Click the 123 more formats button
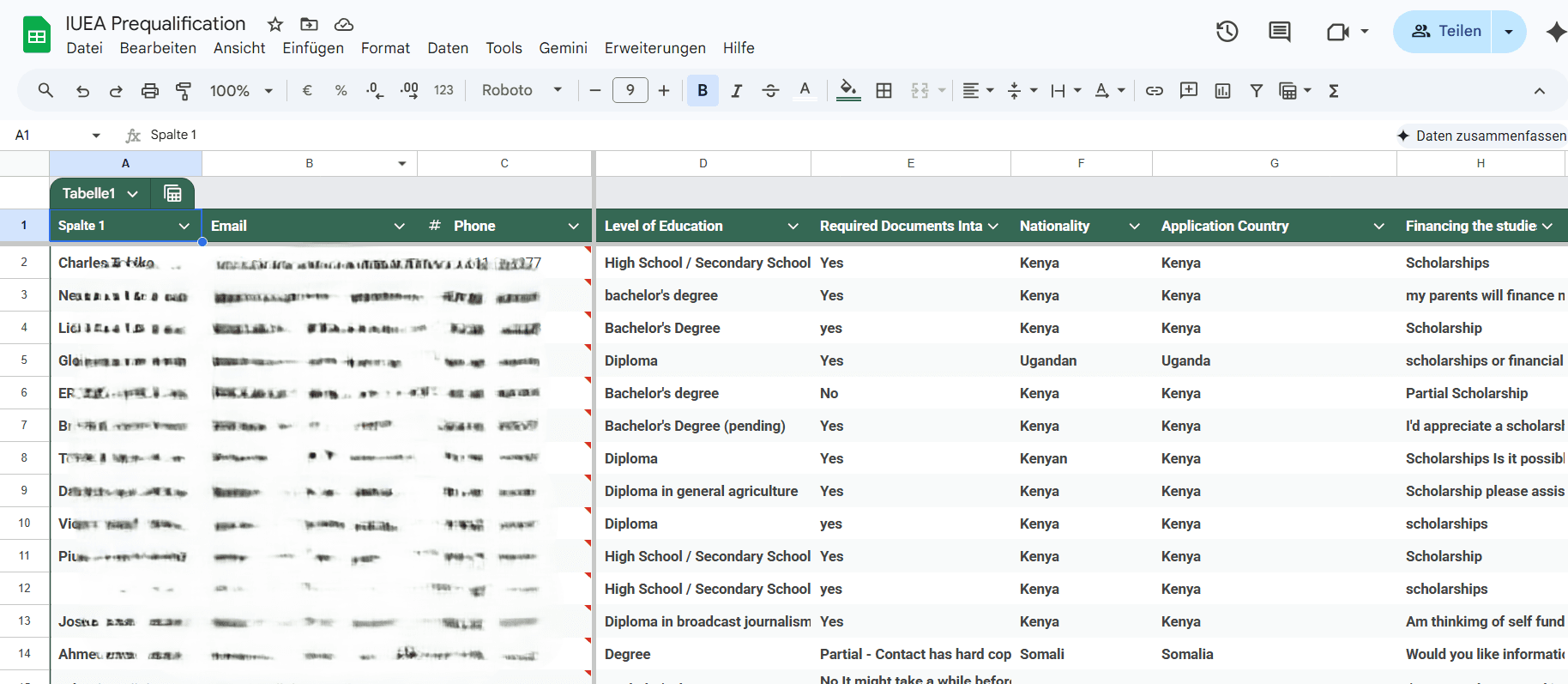 click(443, 90)
